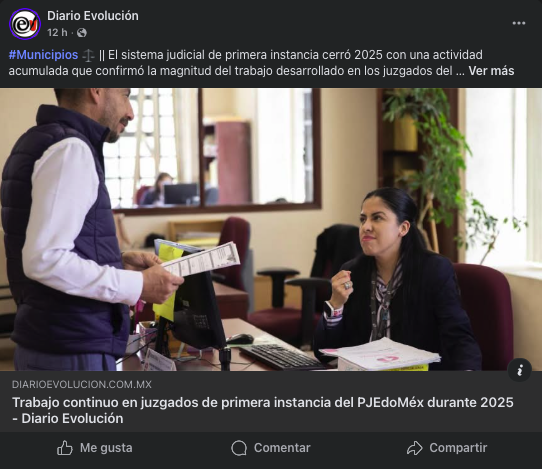
Task: Open the Diario Evolución page name link
Action: tap(93, 16)
